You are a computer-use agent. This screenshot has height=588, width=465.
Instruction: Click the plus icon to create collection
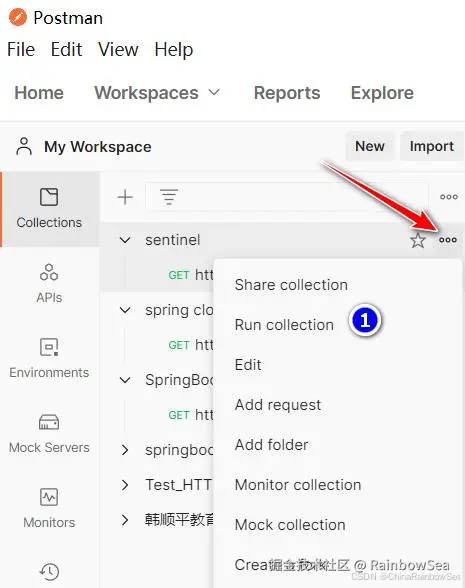coord(125,197)
